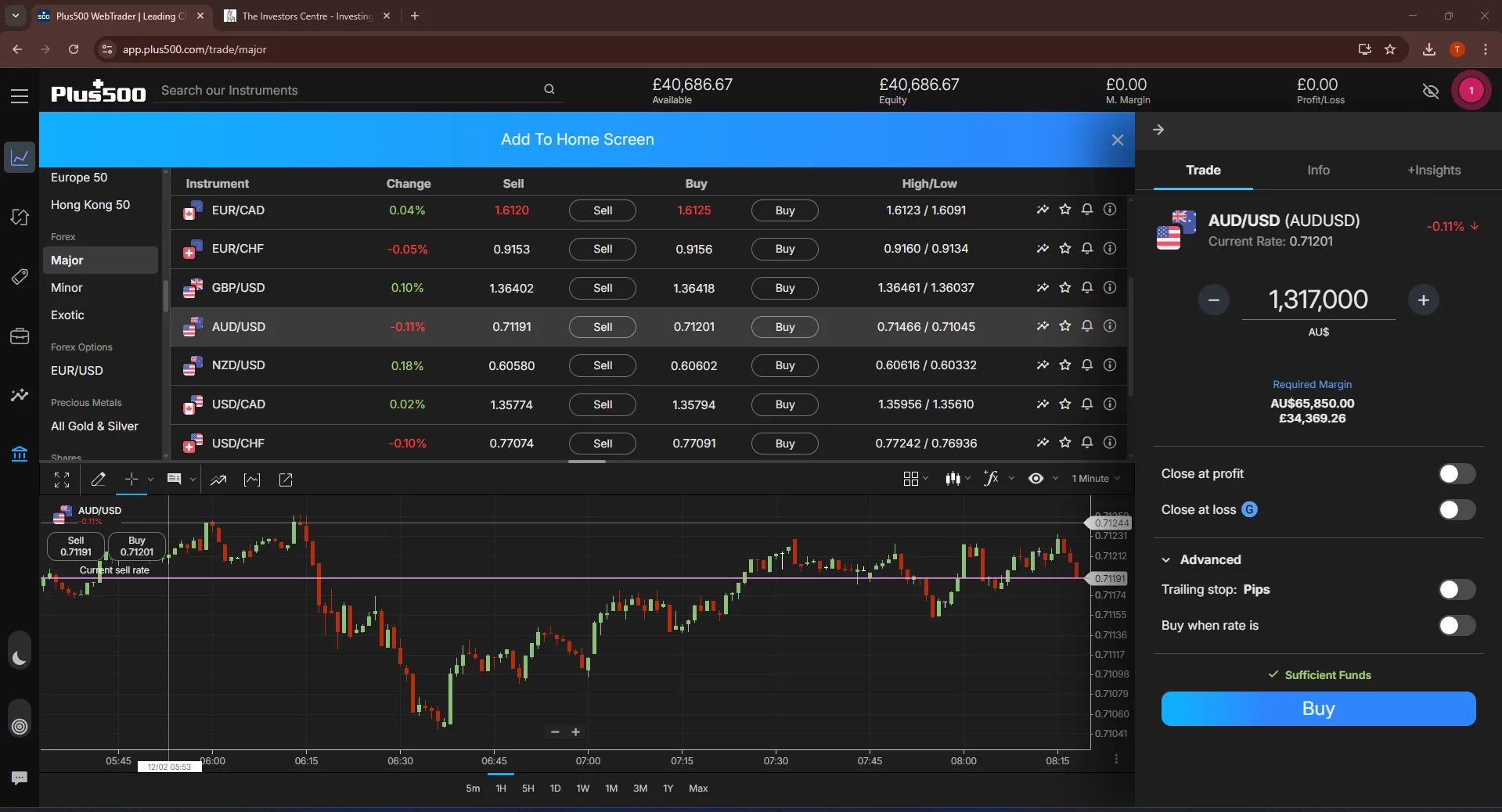
Task: Open the Trade chart sidebar icon
Action: tap(20, 158)
